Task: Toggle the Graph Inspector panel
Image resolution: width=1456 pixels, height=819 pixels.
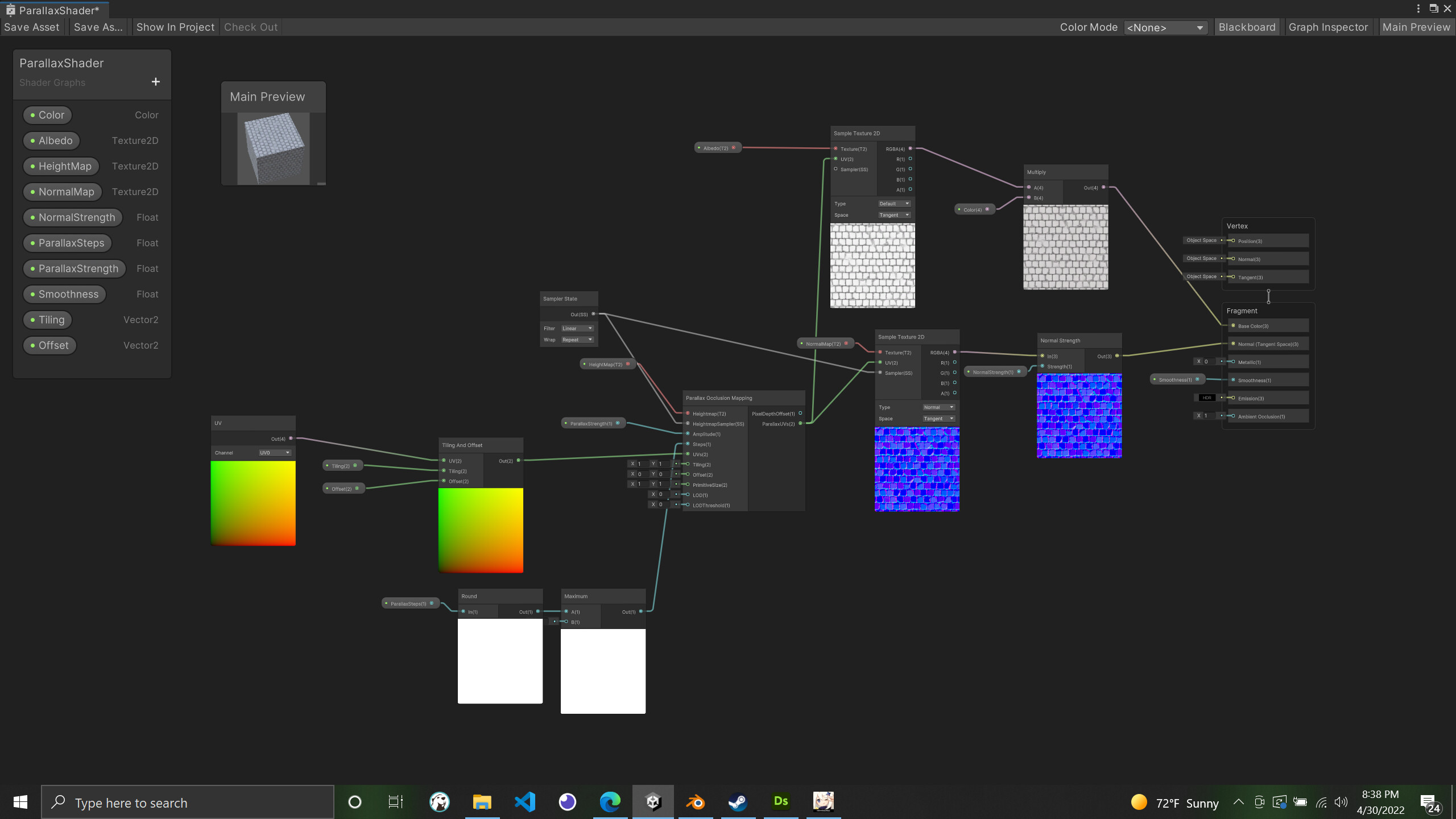Action: (x=1327, y=27)
